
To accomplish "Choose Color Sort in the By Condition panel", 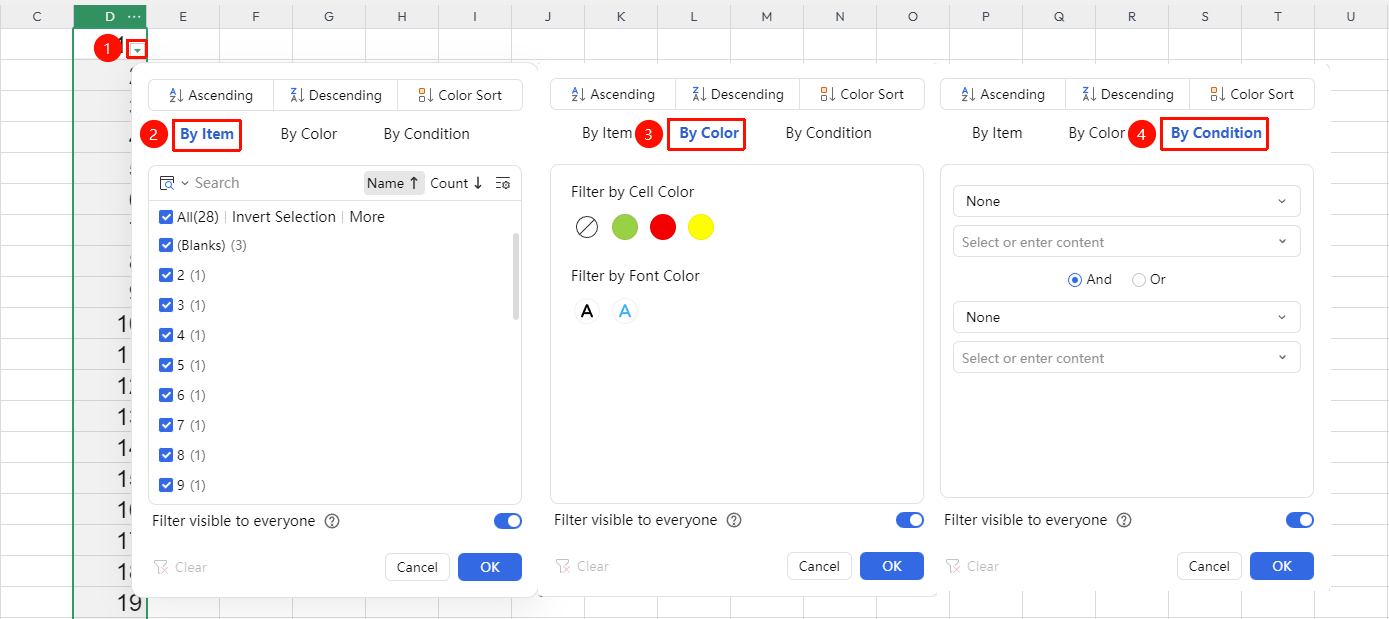I will tap(1252, 94).
